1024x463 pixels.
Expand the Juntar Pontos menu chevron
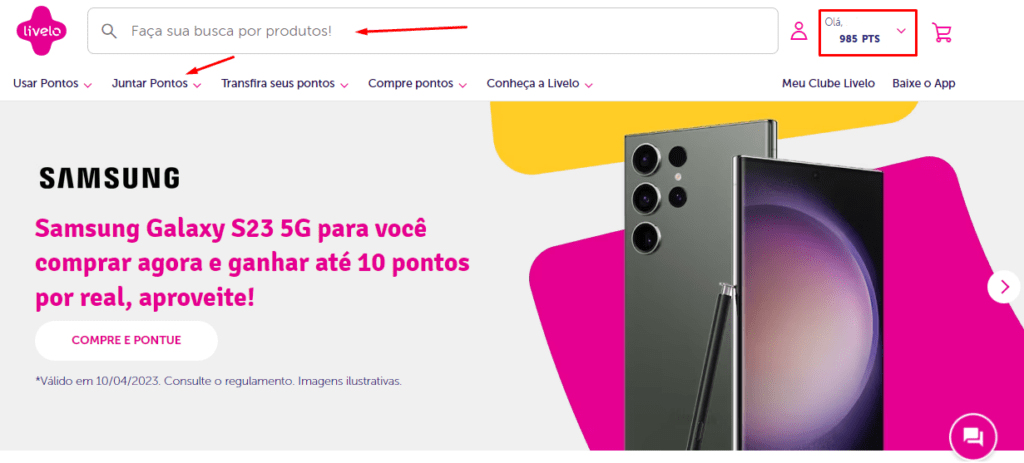[197, 85]
